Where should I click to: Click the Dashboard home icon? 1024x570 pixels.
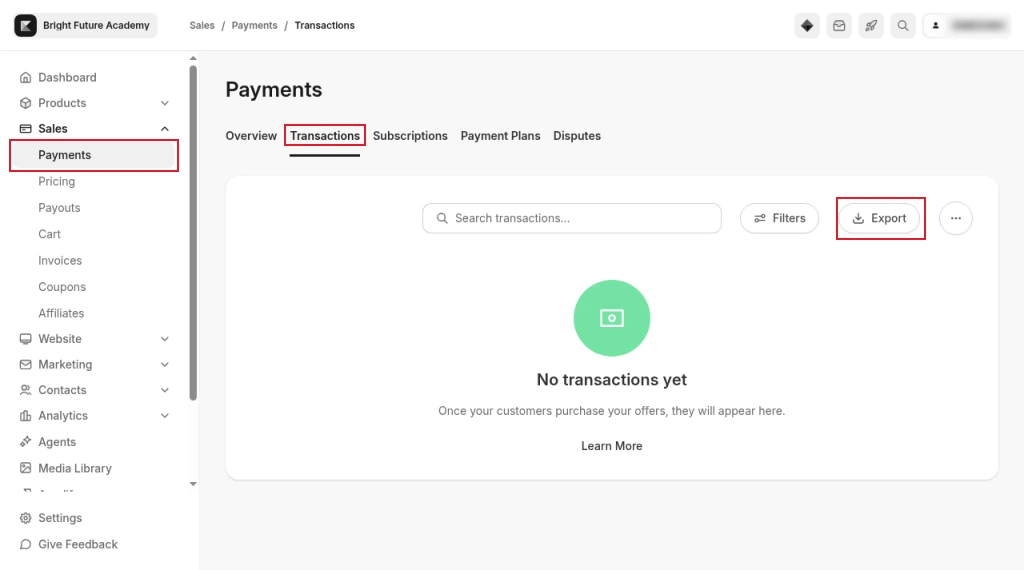(25, 78)
